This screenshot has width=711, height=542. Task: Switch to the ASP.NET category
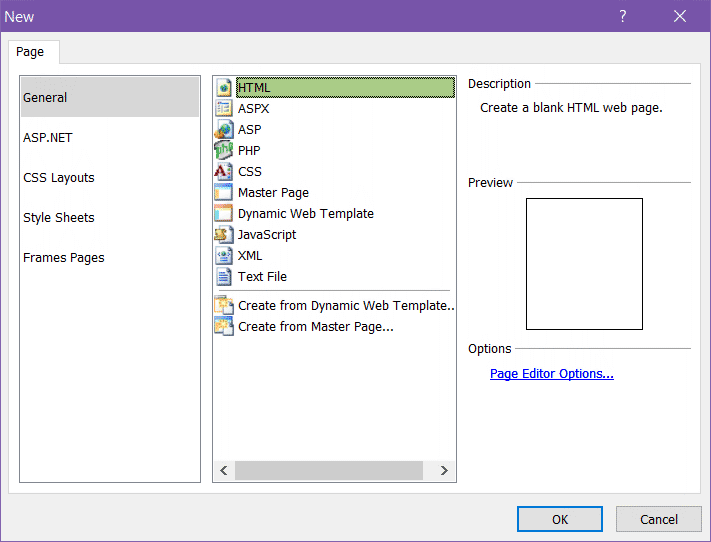point(48,138)
